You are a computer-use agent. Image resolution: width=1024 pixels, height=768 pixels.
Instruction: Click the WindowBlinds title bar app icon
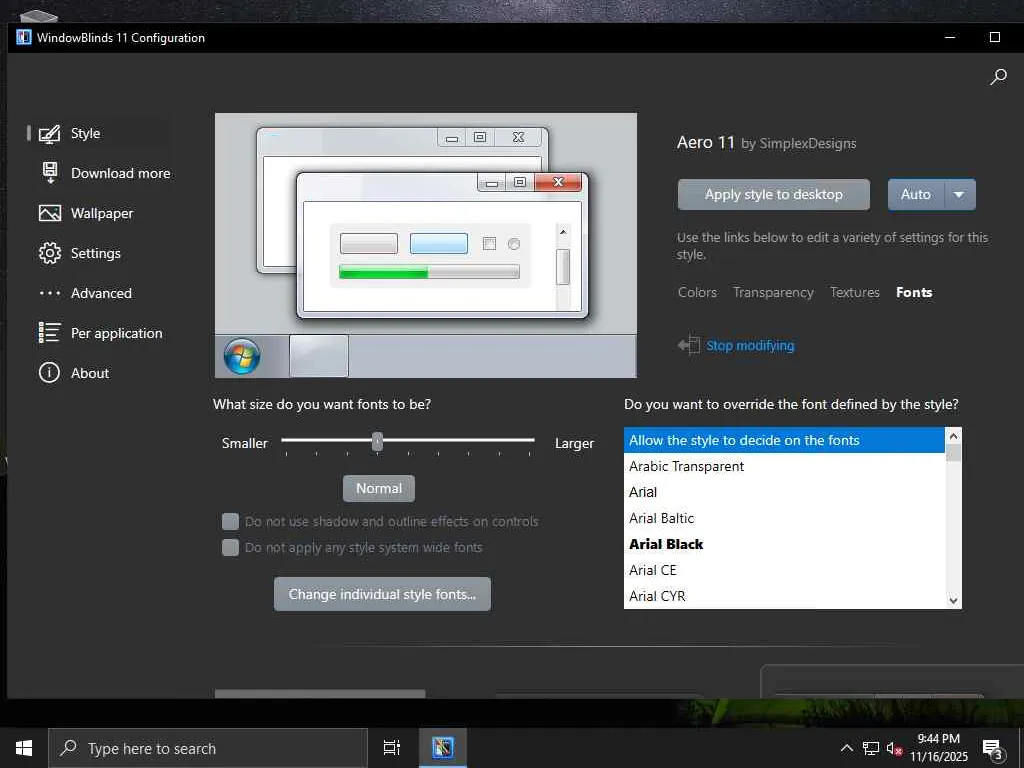click(24, 37)
